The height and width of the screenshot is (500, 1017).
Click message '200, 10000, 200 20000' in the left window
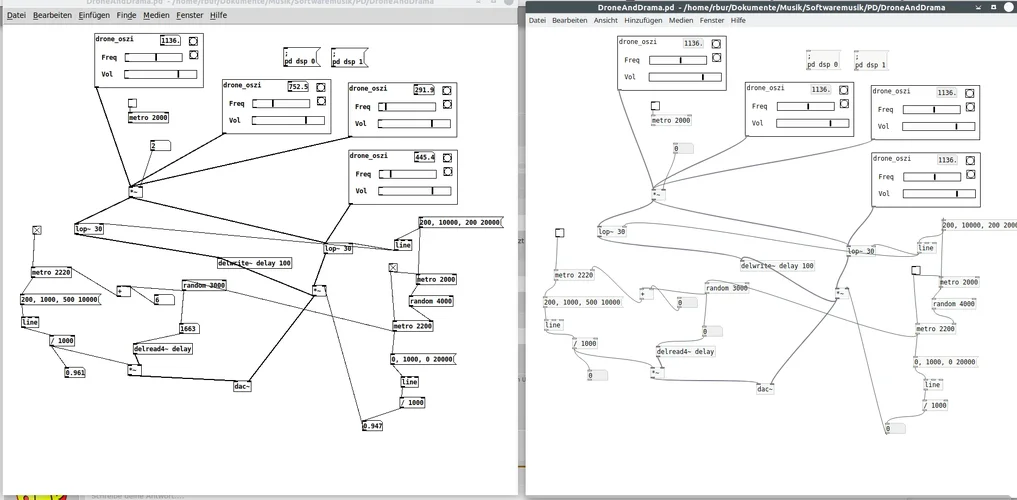[461, 222]
